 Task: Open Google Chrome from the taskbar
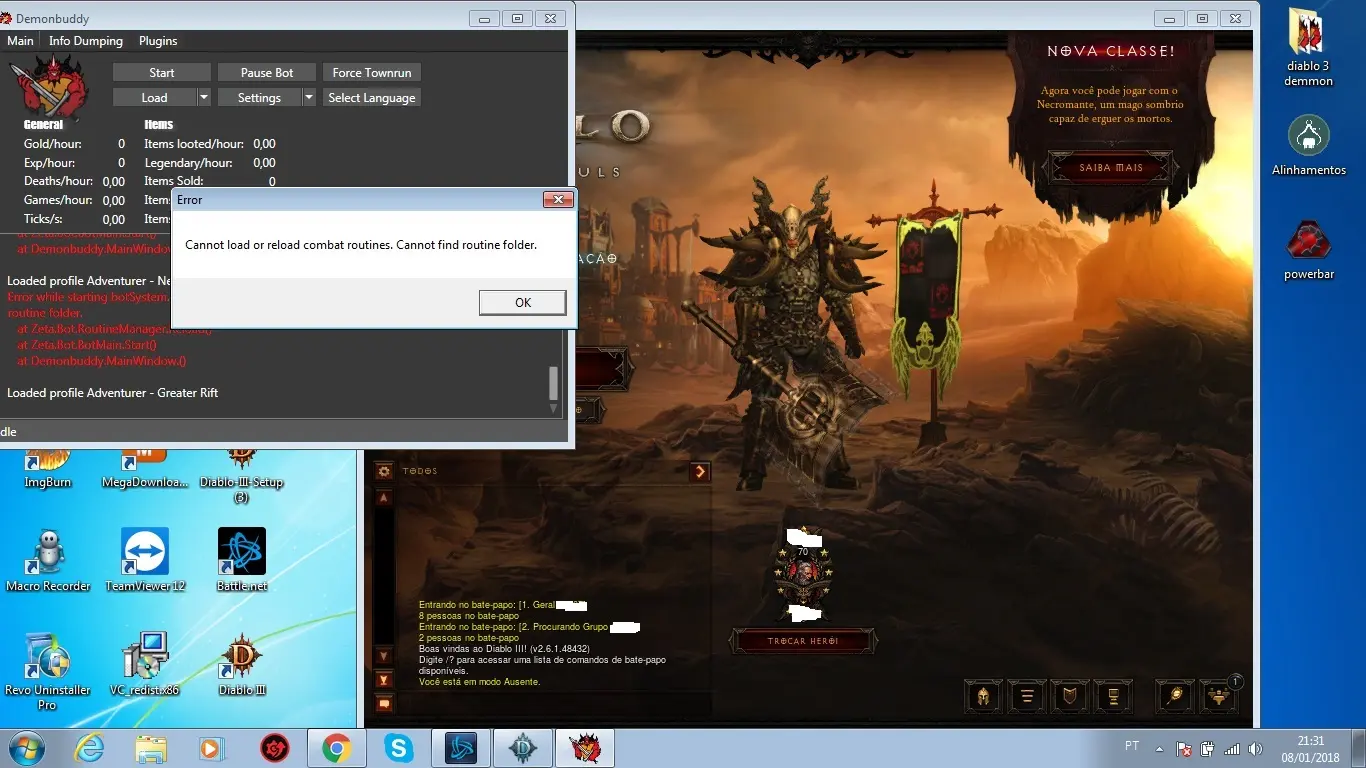click(x=336, y=748)
